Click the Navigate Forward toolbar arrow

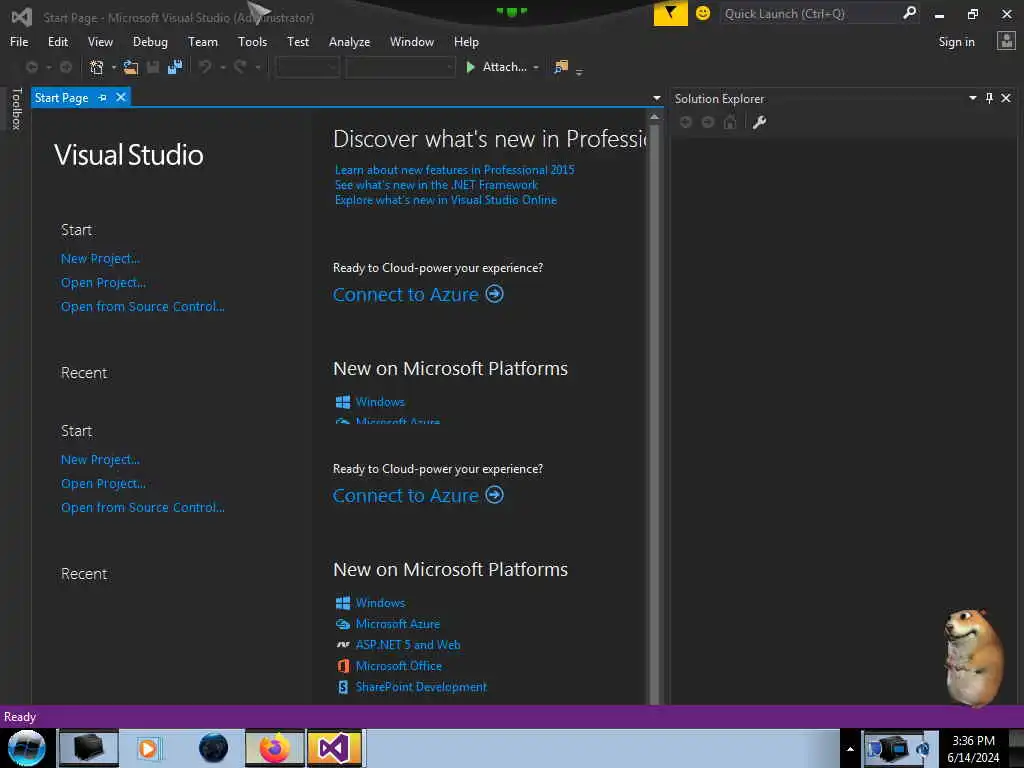[66, 67]
